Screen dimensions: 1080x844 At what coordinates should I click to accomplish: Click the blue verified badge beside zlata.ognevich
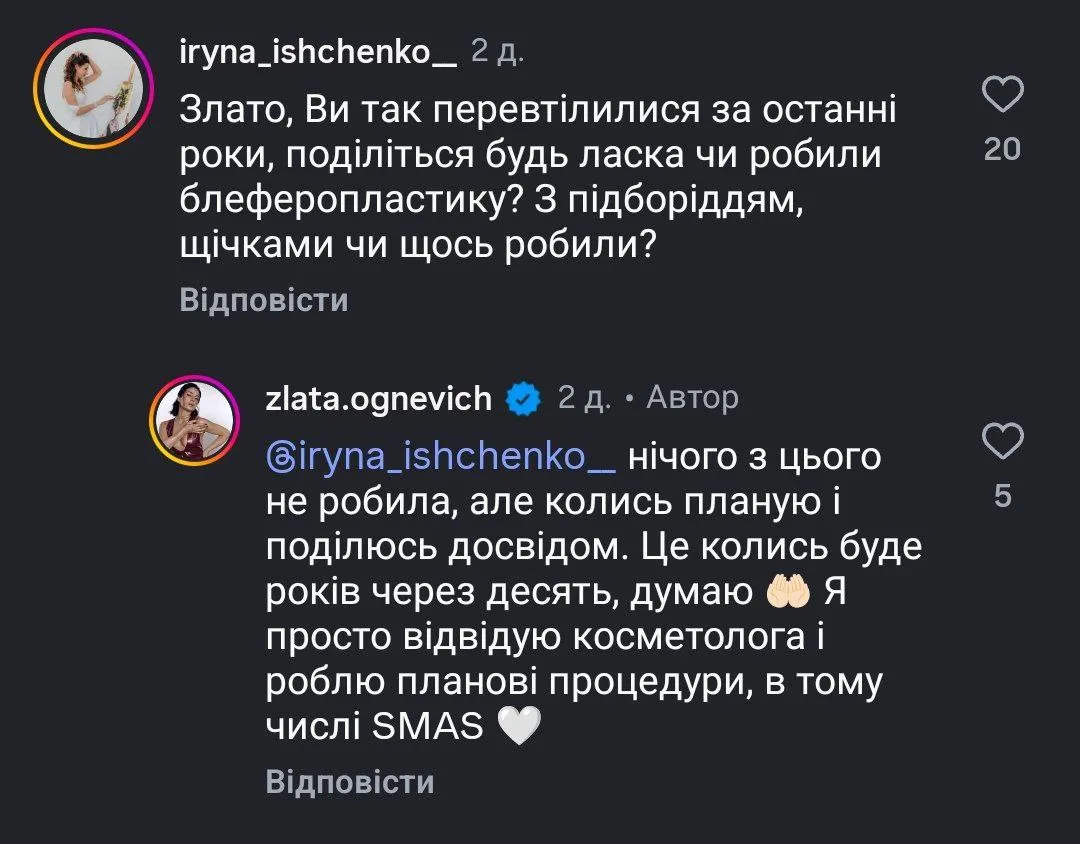(x=524, y=399)
